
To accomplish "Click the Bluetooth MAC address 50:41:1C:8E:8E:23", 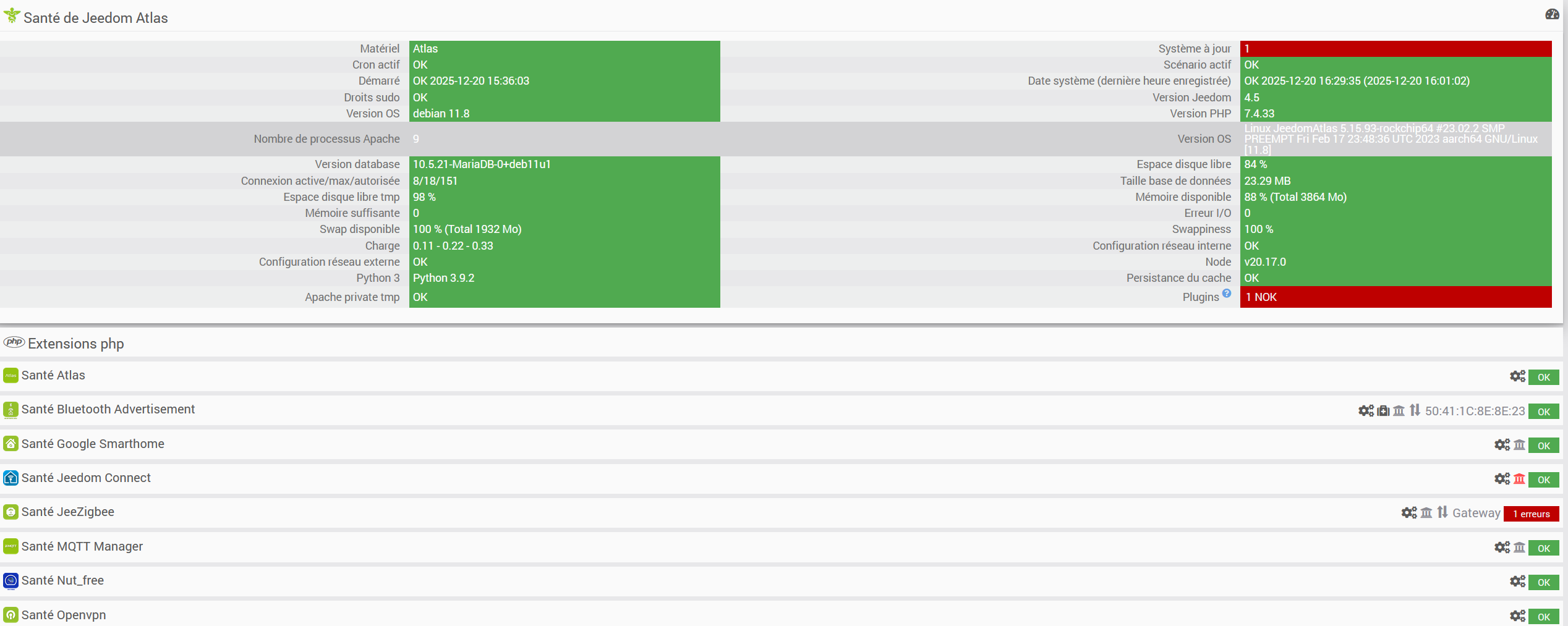I will click(x=1475, y=412).
